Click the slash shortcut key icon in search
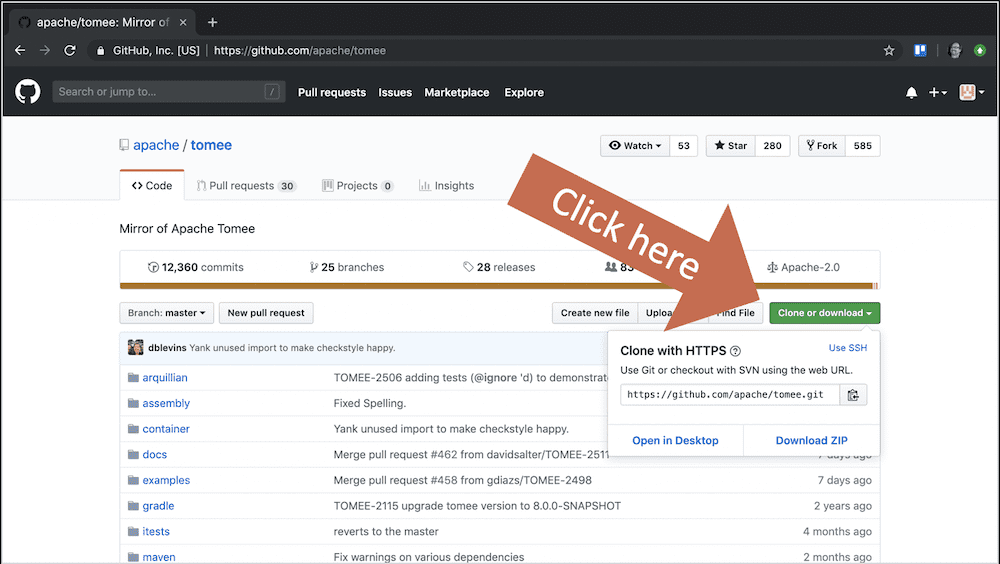Image resolution: width=1000 pixels, height=564 pixels. [x=272, y=92]
